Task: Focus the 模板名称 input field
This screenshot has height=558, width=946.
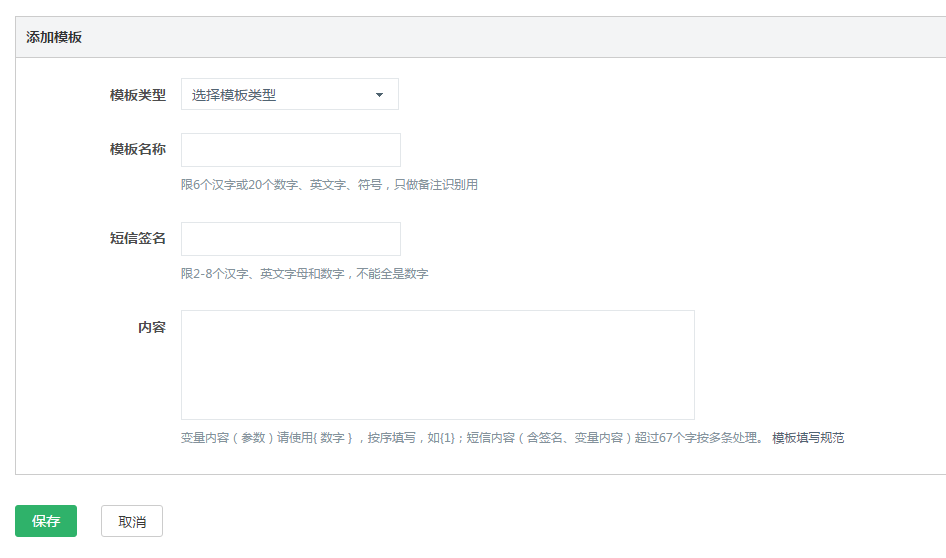Action: (x=290, y=150)
